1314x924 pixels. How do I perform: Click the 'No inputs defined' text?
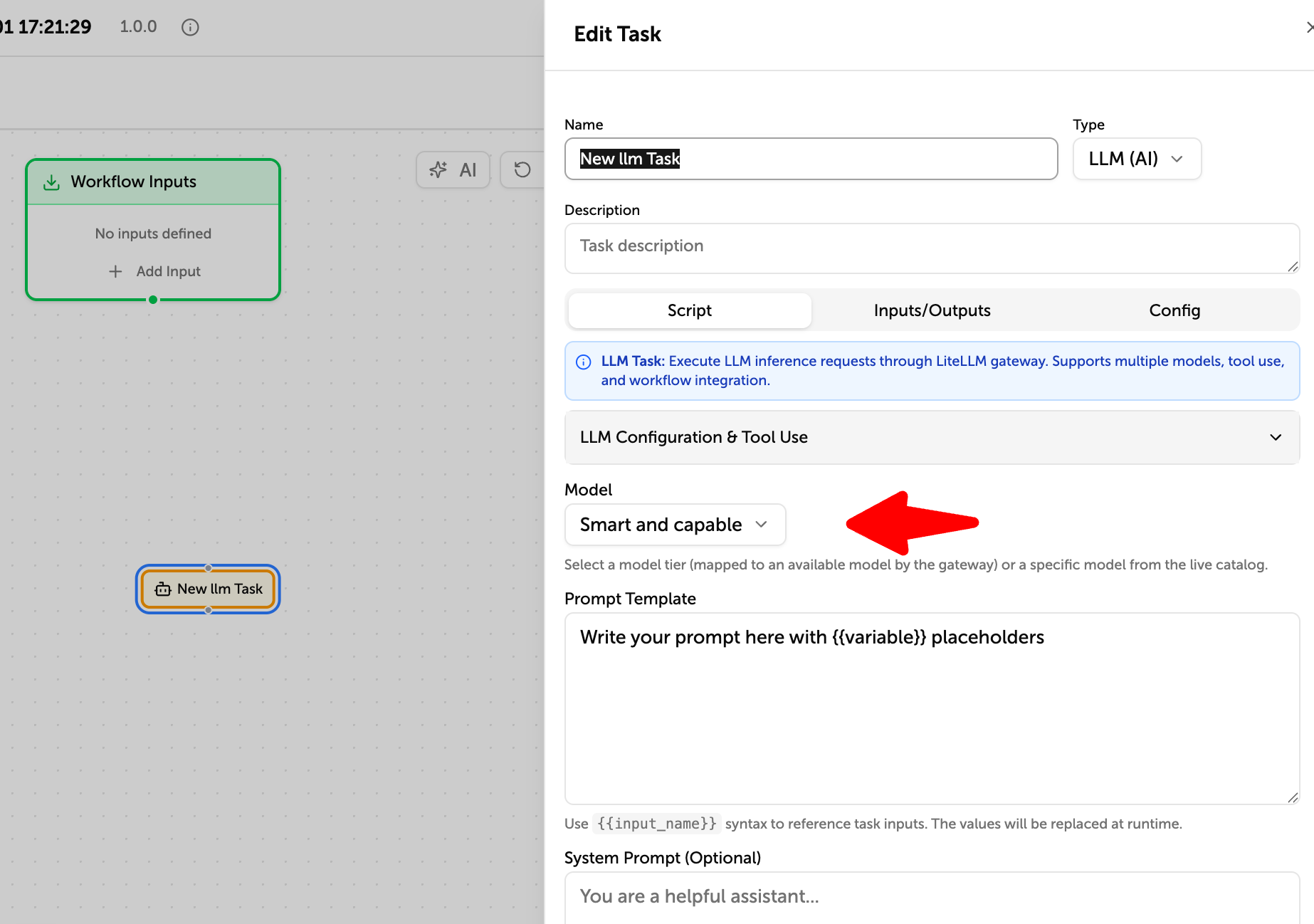pyautogui.click(x=153, y=233)
